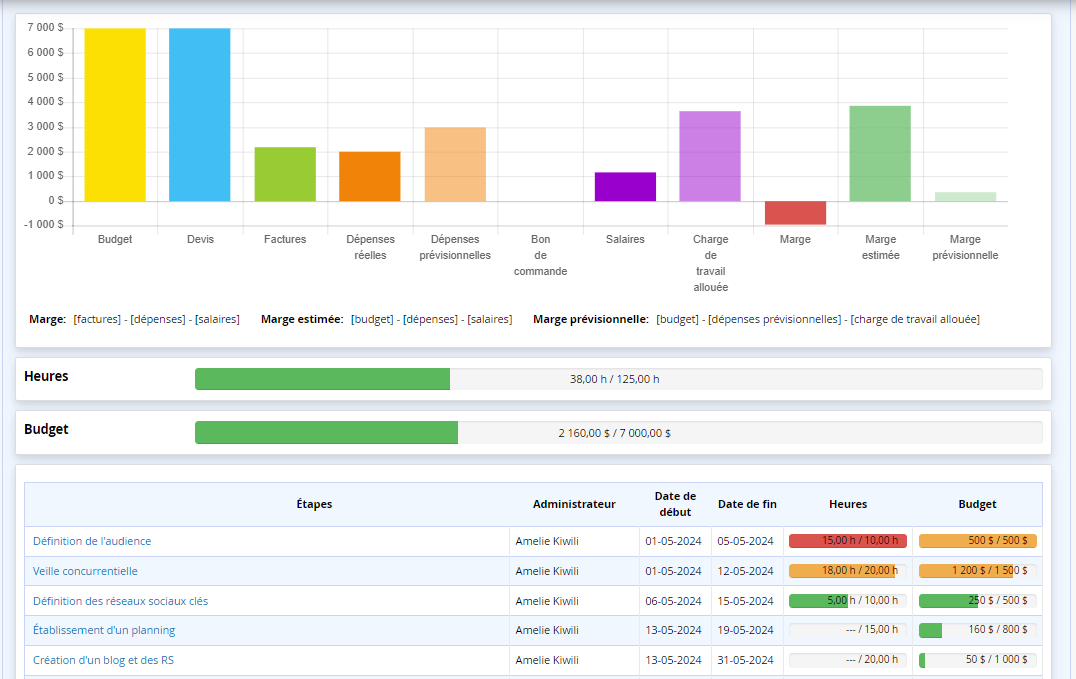The image size is (1076, 679).
Task: Open Définition des réseaux sociaux clés
Action: [x=120, y=601]
